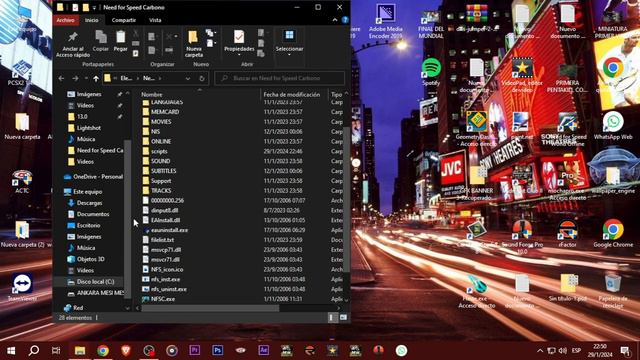Image resolution: width=640 pixels, height=360 pixels.
Task: Select Red in navigation pane
Action: pyautogui.click(x=78, y=308)
